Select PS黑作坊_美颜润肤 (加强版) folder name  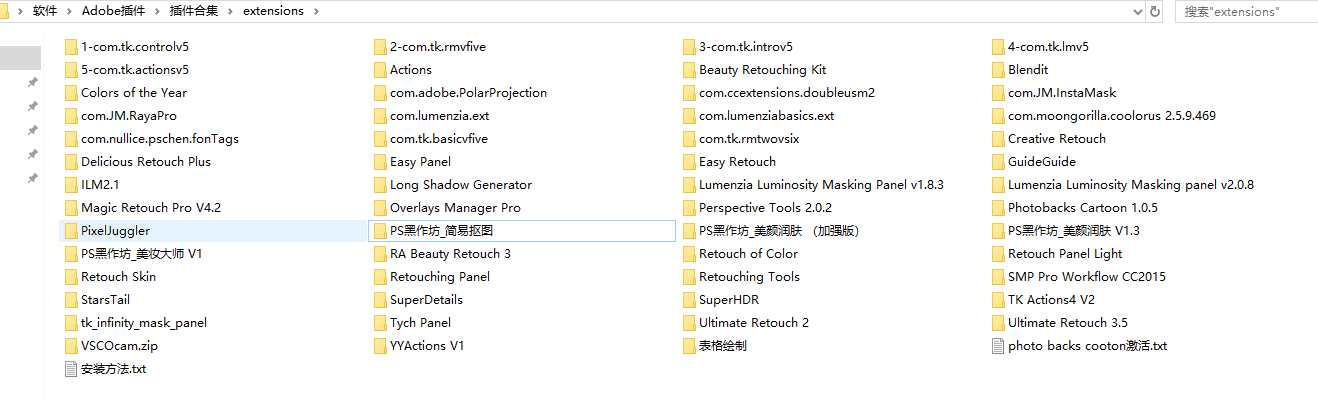(779, 231)
